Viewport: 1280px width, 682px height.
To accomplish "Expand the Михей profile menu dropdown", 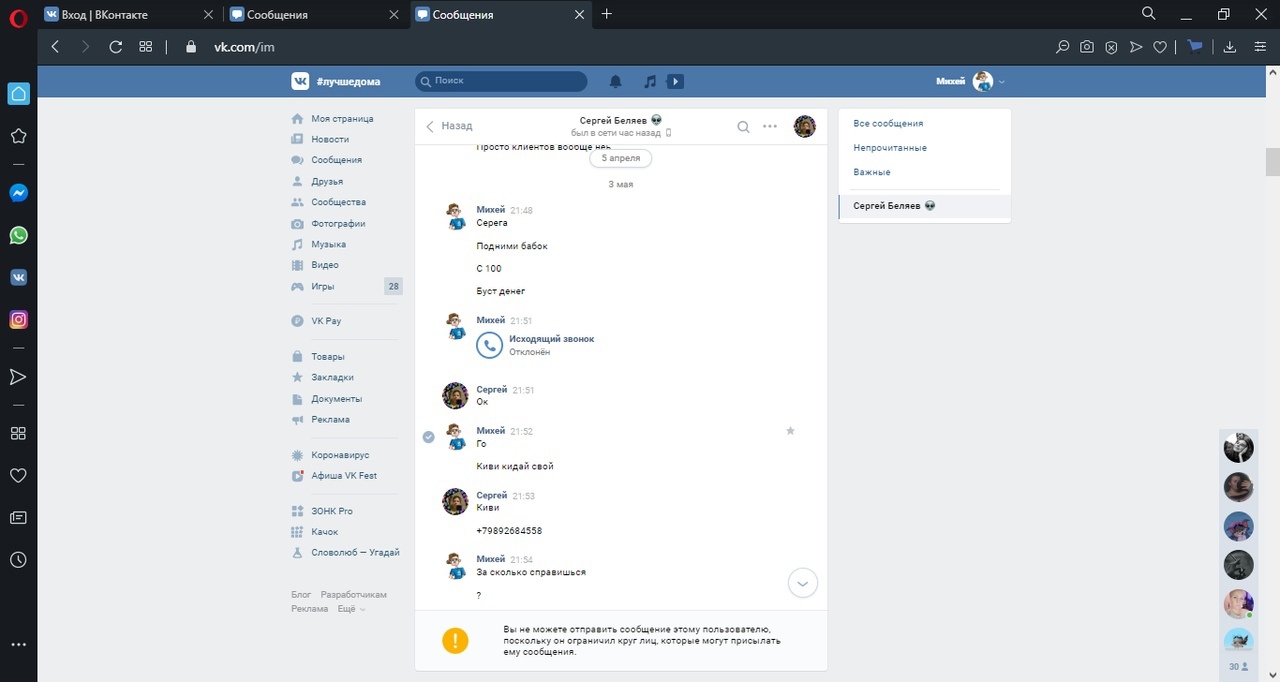I will click(x=1002, y=82).
